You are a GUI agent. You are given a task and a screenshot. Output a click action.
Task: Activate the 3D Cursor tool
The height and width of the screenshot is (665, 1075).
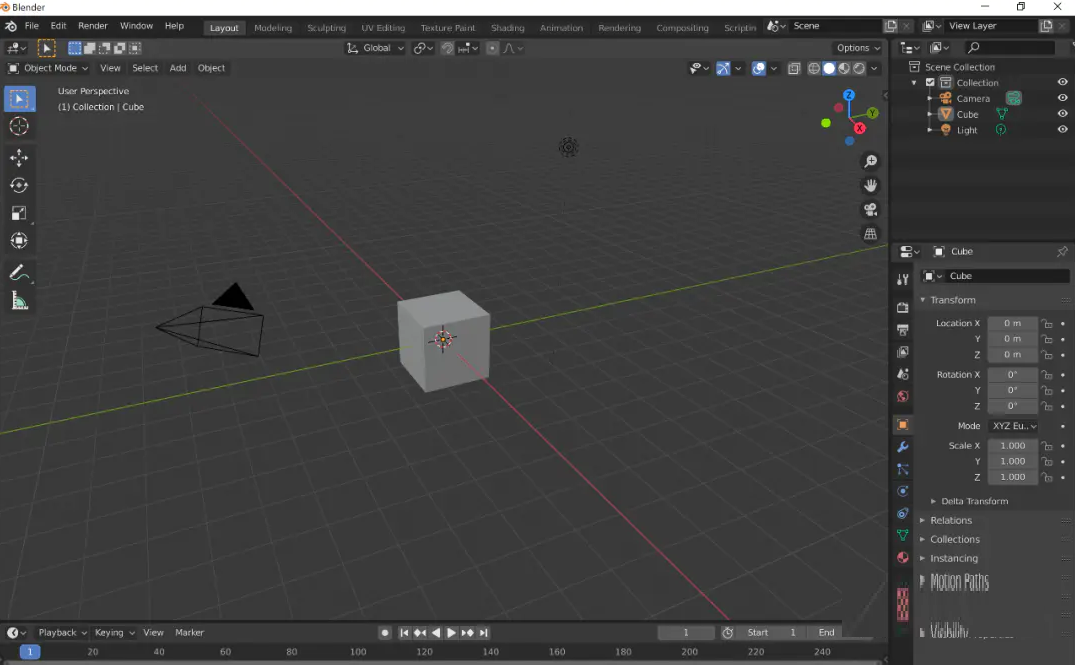19,126
